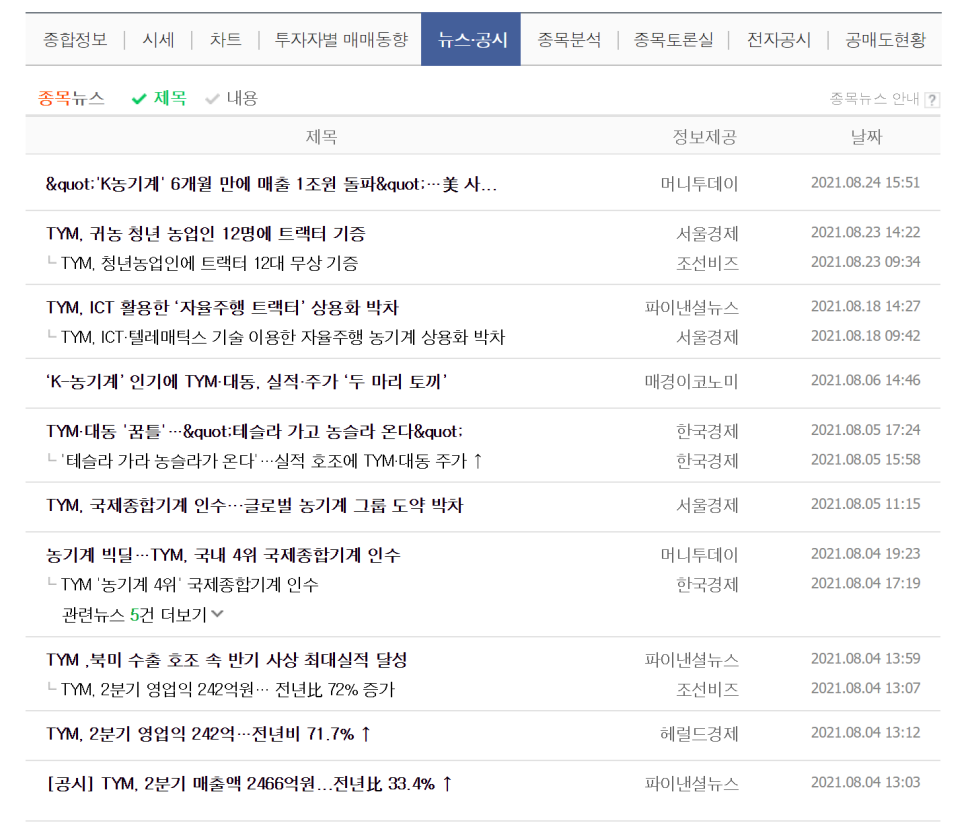Open article TYM, 청년농업인에 트랙터 12대 무상 기증
966x825 pixels.
(209, 263)
